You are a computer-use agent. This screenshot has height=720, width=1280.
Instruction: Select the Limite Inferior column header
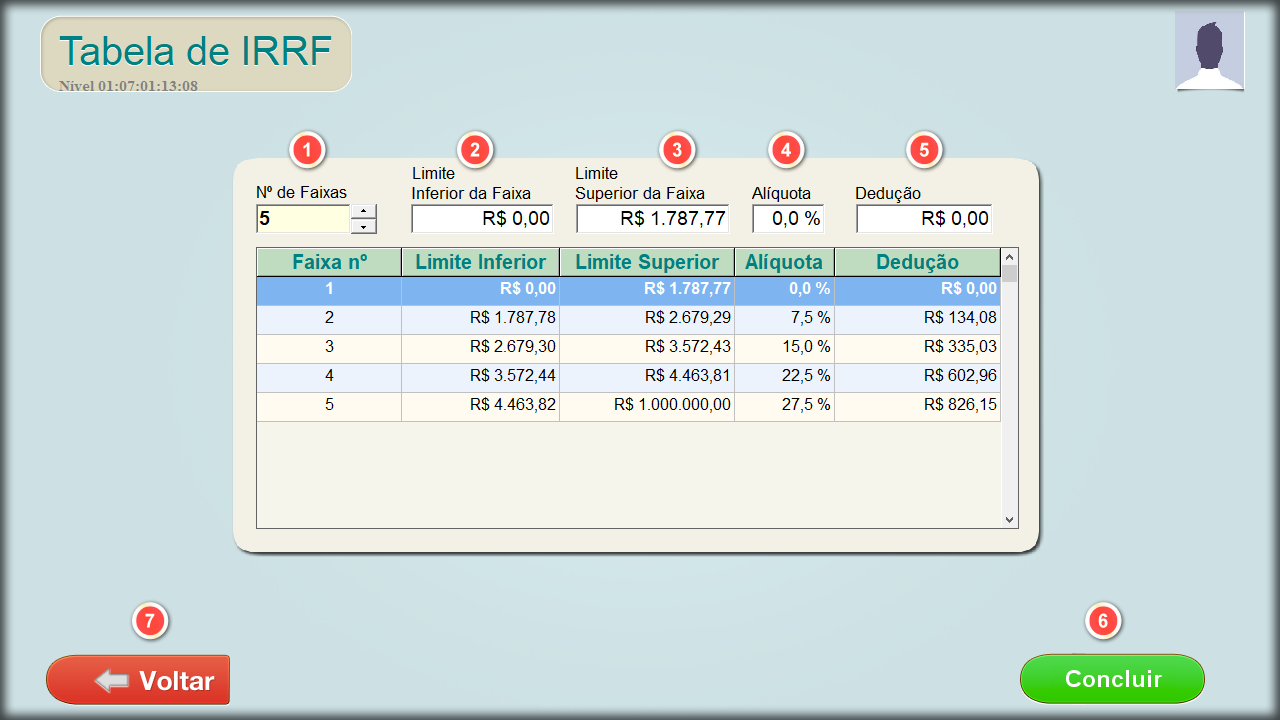[x=480, y=262]
